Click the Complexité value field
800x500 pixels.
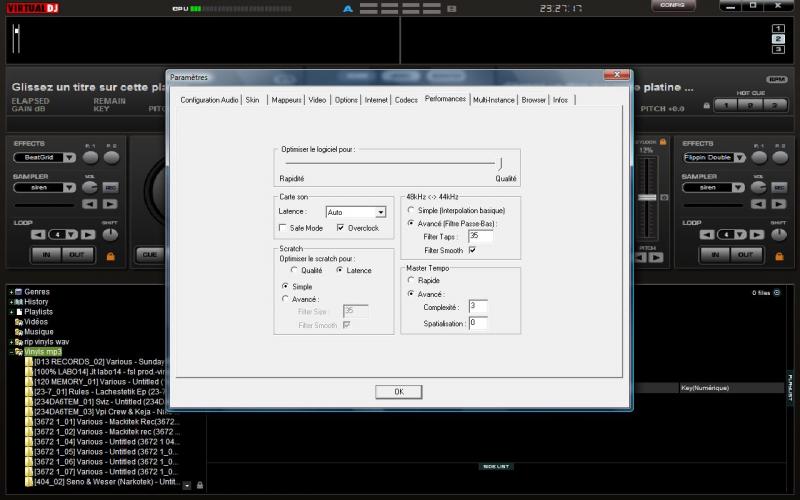click(478, 307)
